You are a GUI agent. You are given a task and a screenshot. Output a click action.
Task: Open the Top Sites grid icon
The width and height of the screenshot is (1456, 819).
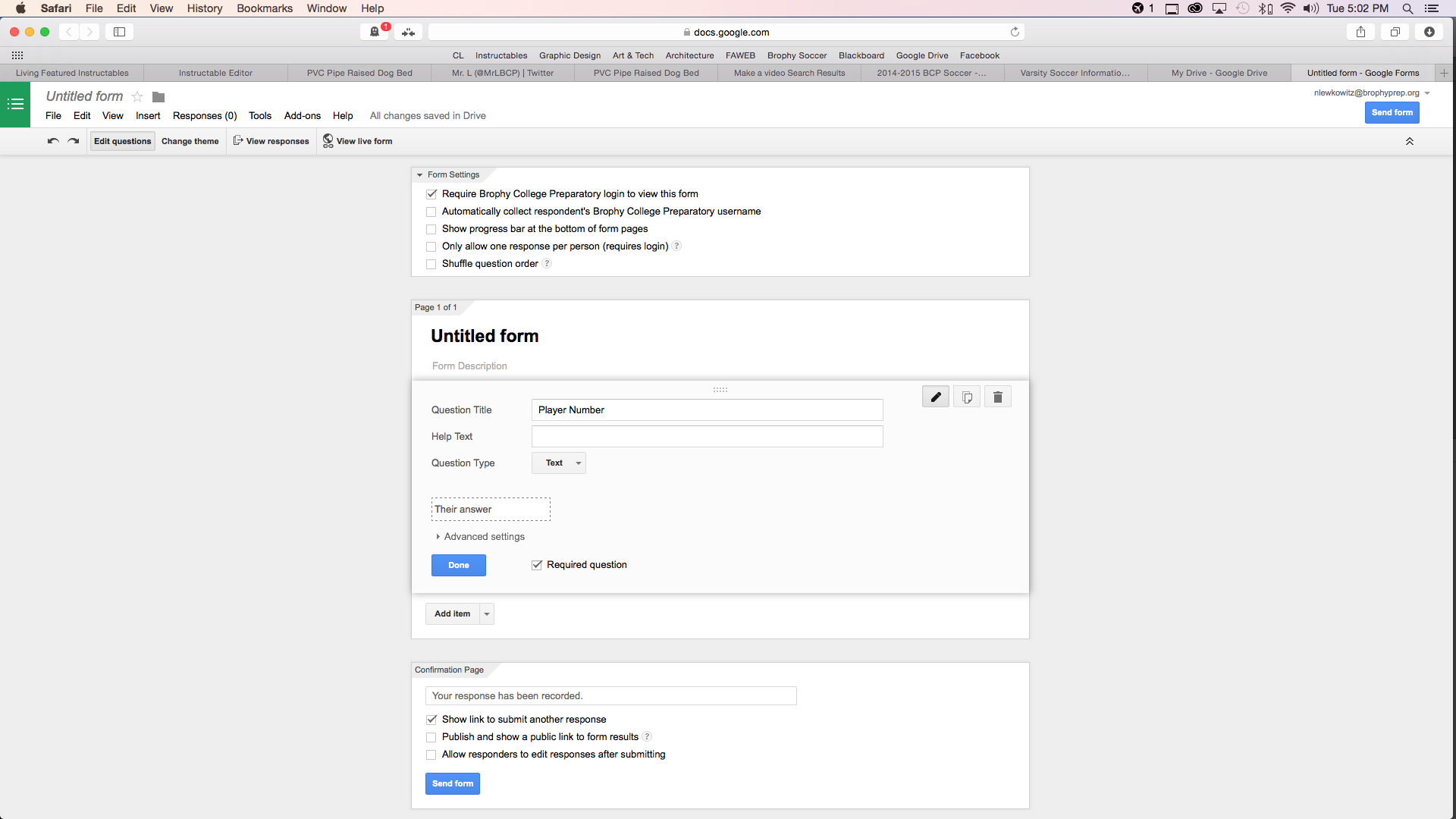click(x=17, y=55)
